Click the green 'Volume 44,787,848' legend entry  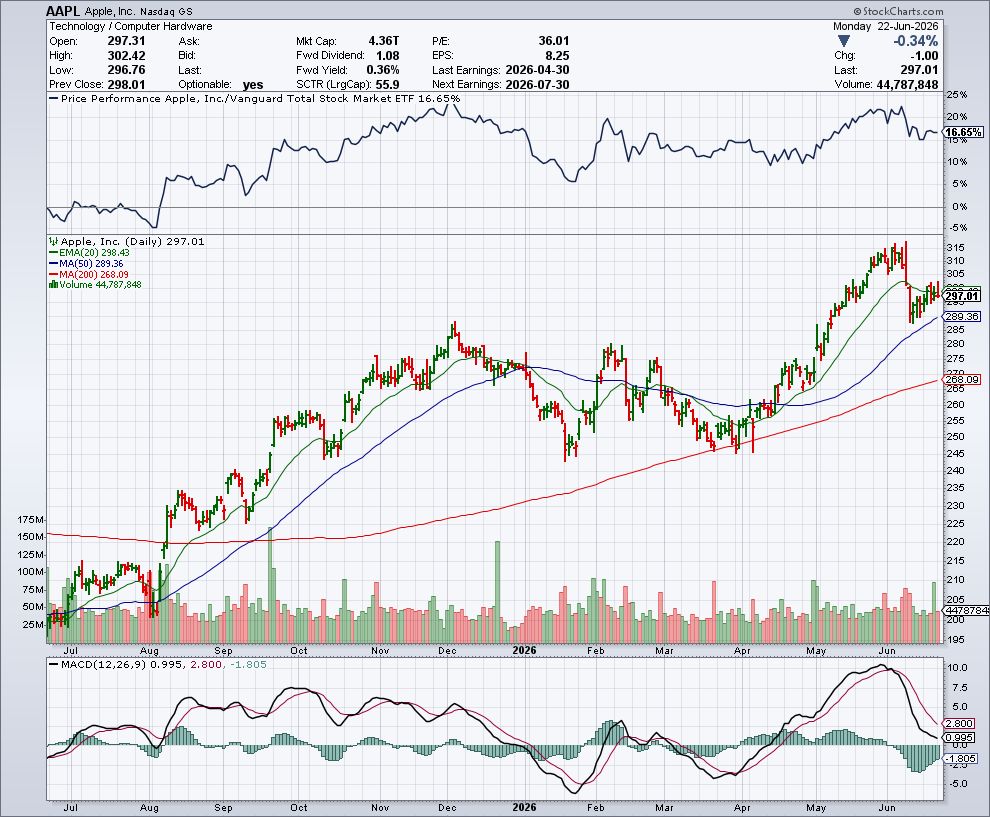[100, 285]
